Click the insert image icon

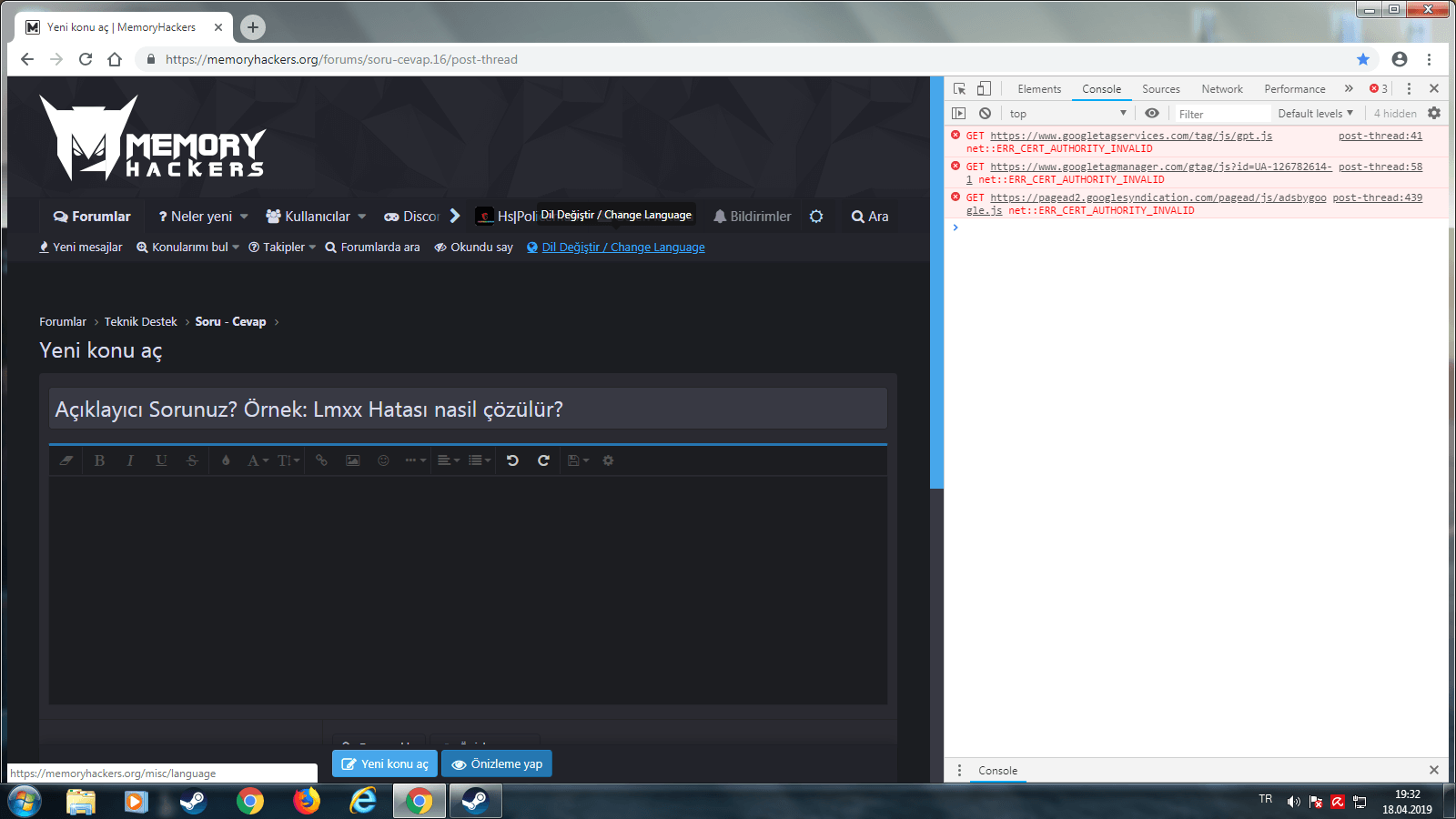[352, 460]
